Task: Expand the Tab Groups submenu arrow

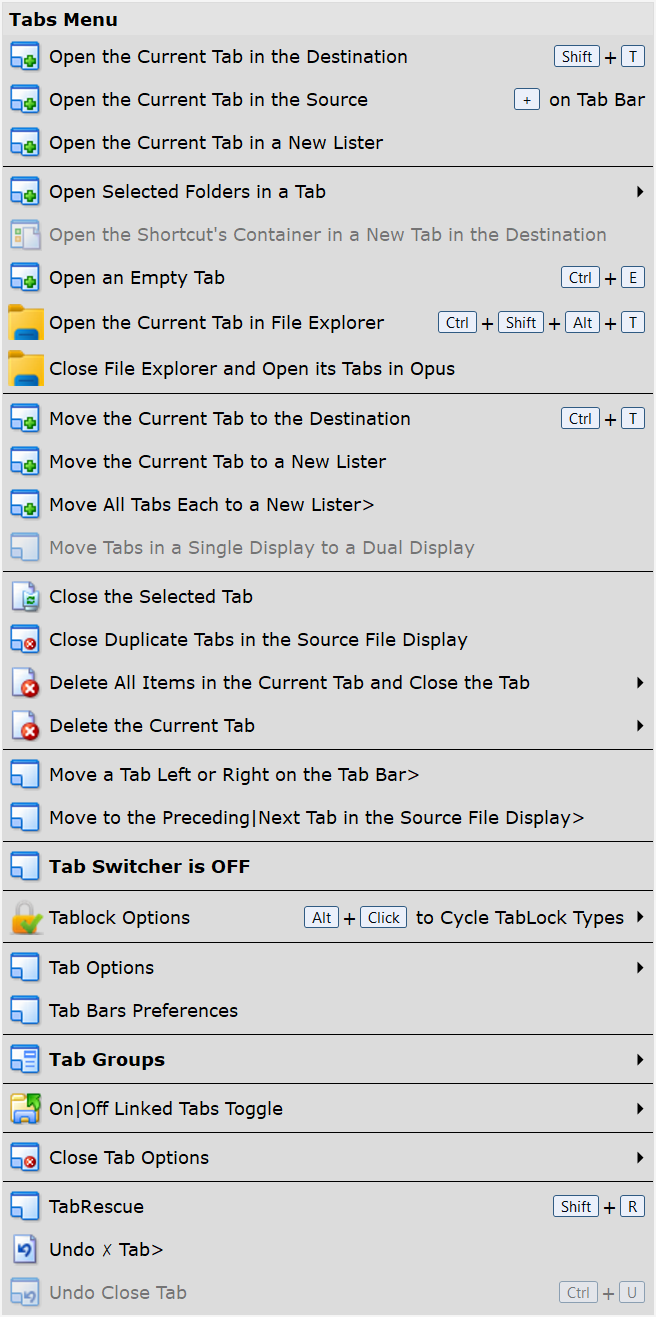Action: 640,1060
